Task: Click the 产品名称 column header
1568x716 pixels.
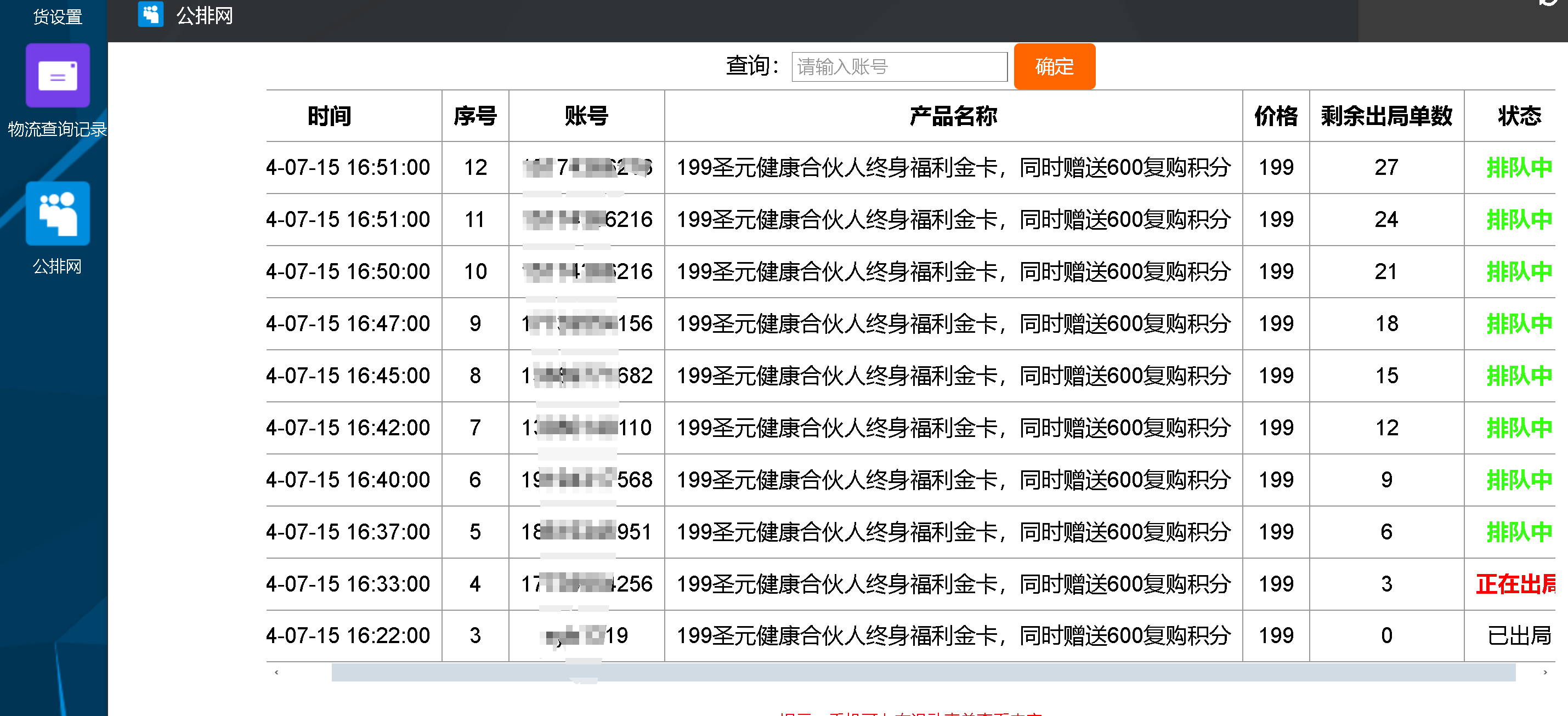Action: (953, 116)
